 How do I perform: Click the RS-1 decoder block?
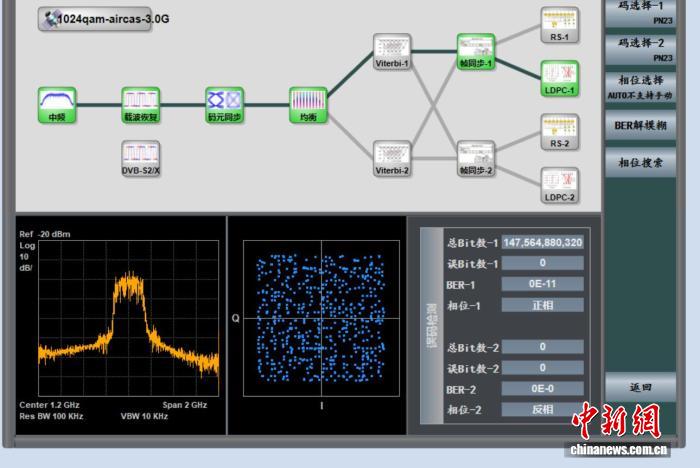click(560, 20)
